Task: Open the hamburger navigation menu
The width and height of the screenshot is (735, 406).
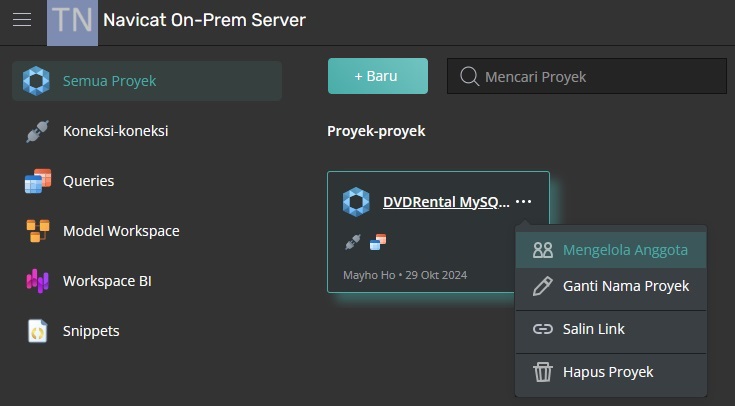Action: (22, 20)
